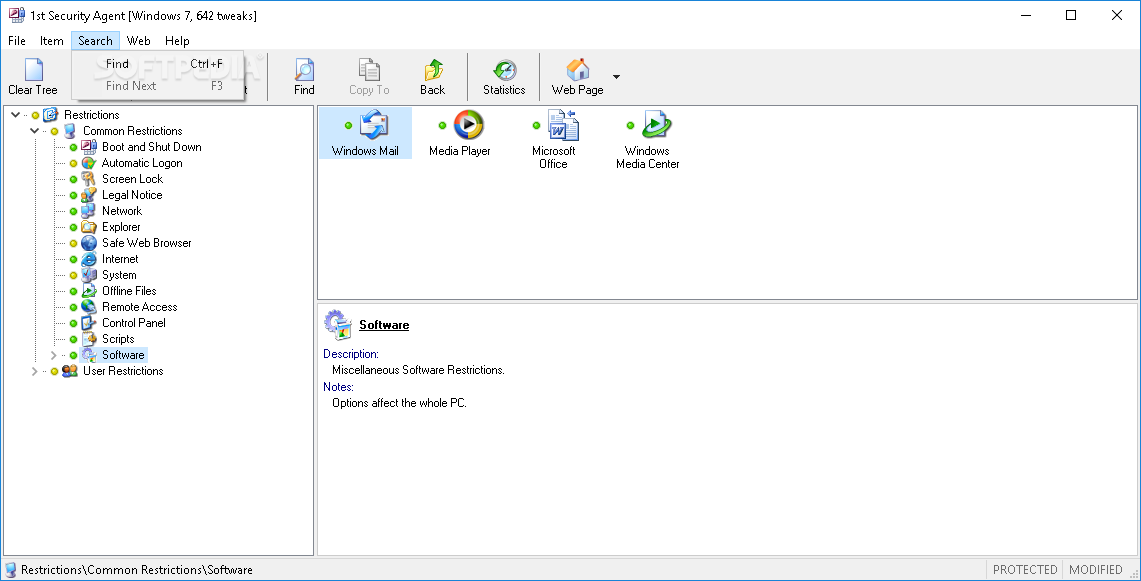
Task: Click the 1st Security Agent title bar icon
Action: click(x=16, y=15)
